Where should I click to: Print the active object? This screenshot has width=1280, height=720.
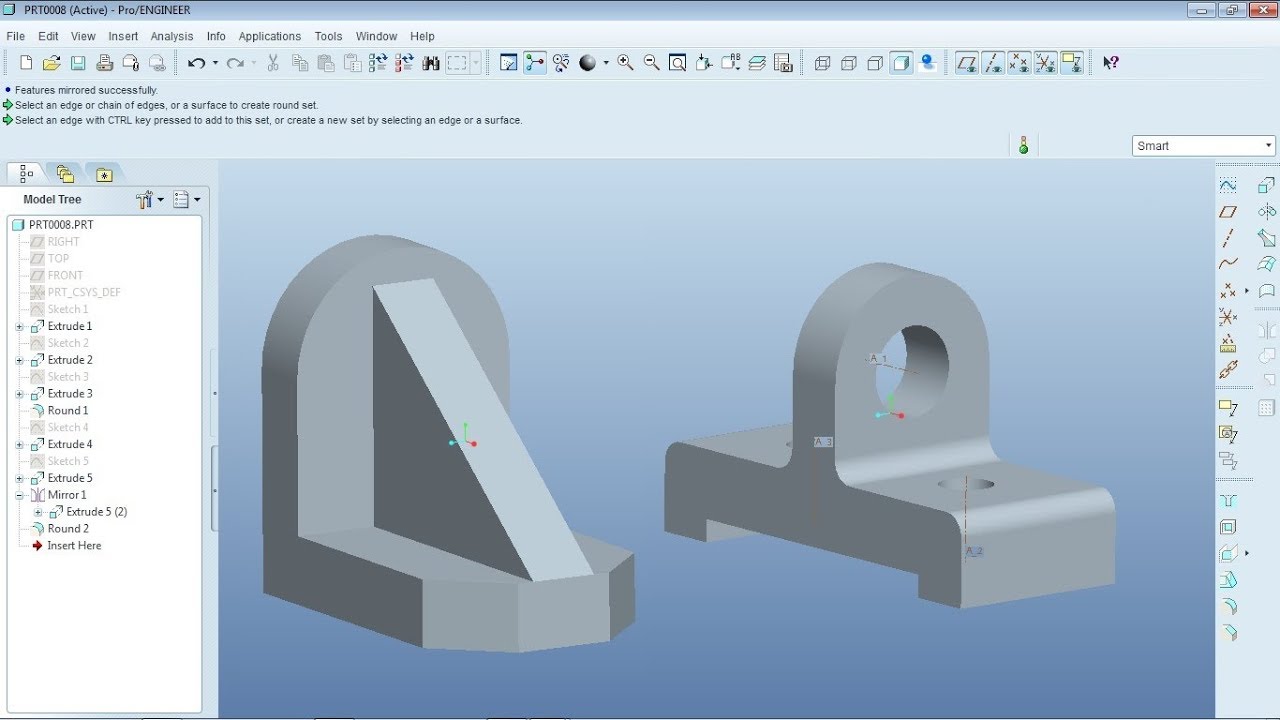(105, 63)
